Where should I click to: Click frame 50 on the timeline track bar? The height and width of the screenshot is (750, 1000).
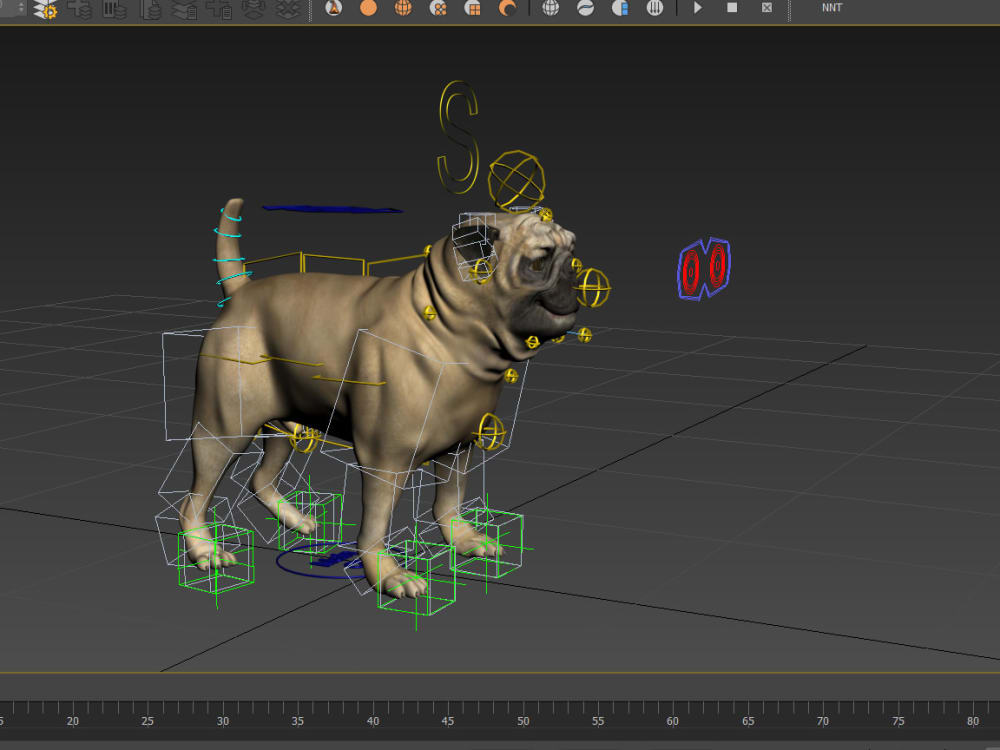523,720
